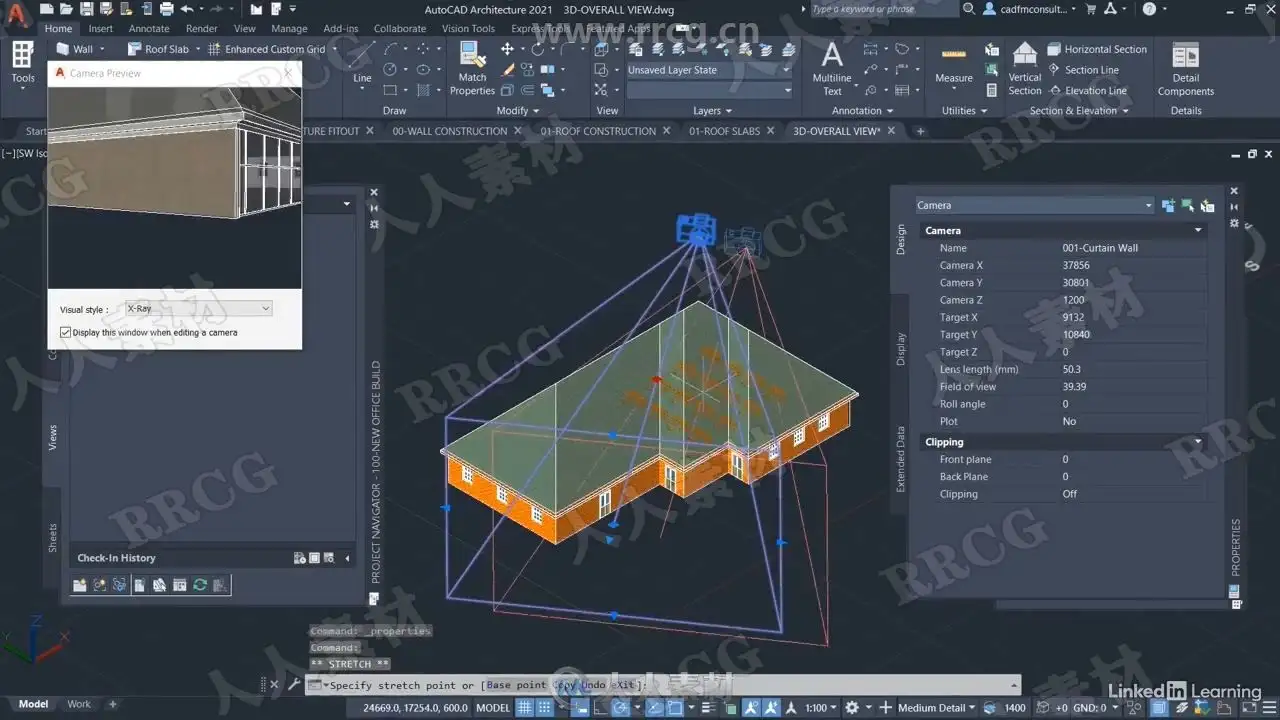The height and width of the screenshot is (720, 1280).
Task: Open Visual style X-Ray dropdown
Action: (198, 309)
